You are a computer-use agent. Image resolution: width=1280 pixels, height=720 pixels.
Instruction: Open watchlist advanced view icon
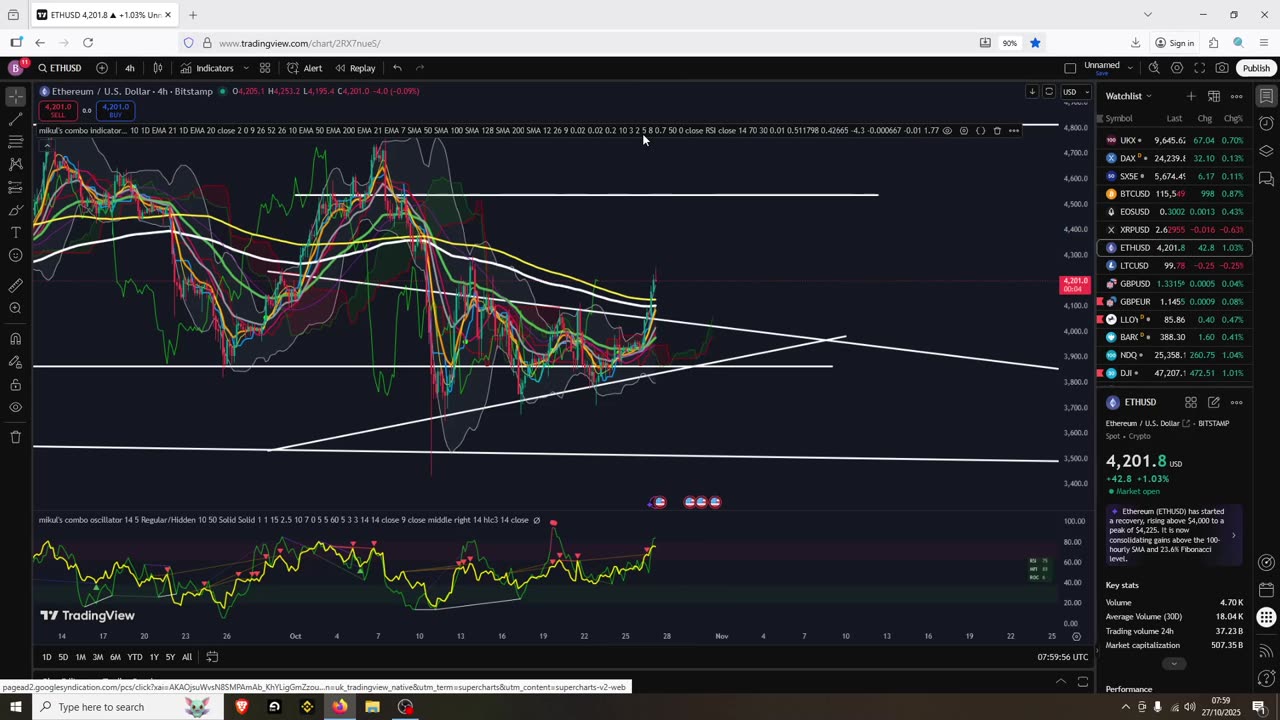click(x=1213, y=96)
